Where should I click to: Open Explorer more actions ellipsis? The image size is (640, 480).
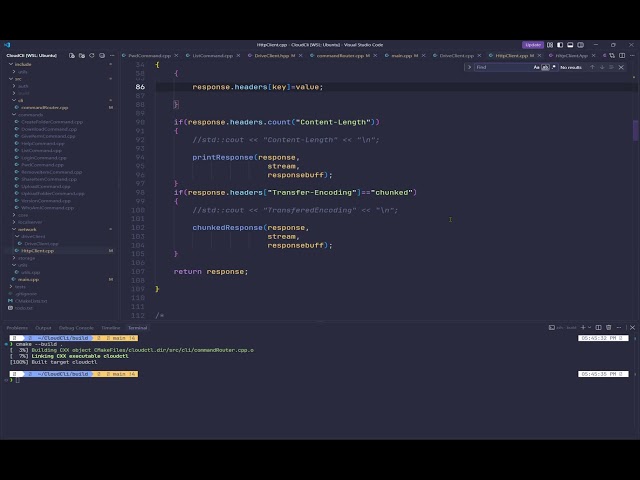[112, 56]
